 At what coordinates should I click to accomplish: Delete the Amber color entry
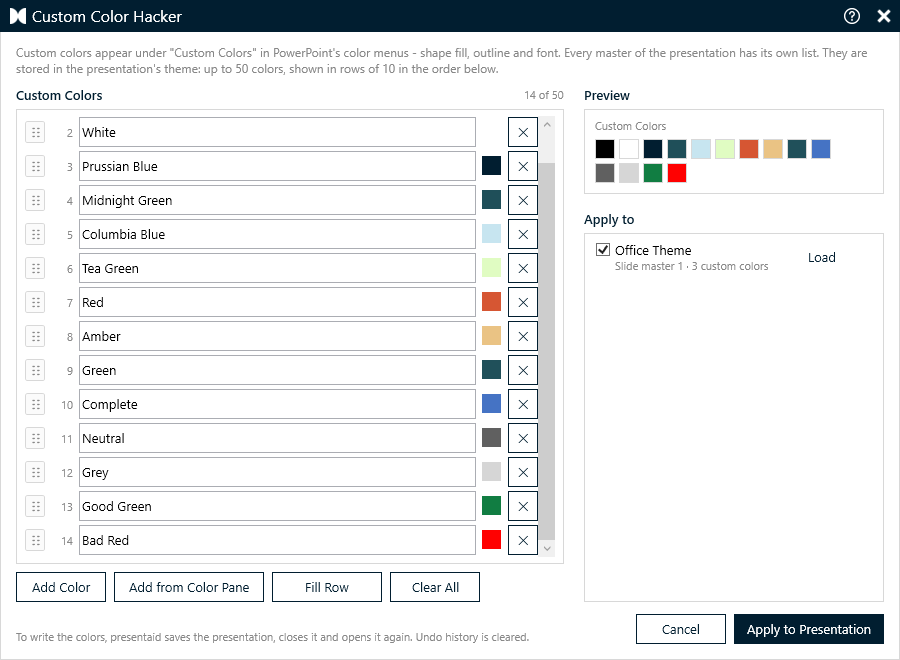tap(523, 336)
